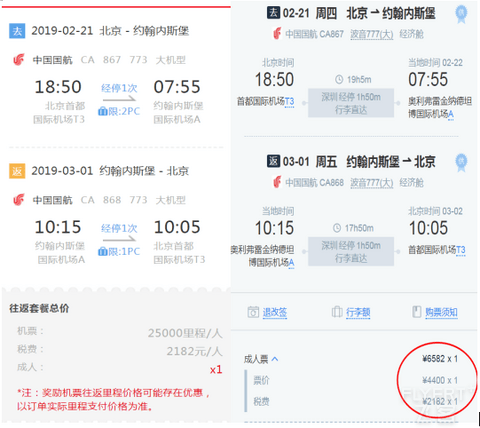Click Air China logo beside 中国国航 CA868
This screenshot has height=428, width=480.
point(277,182)
